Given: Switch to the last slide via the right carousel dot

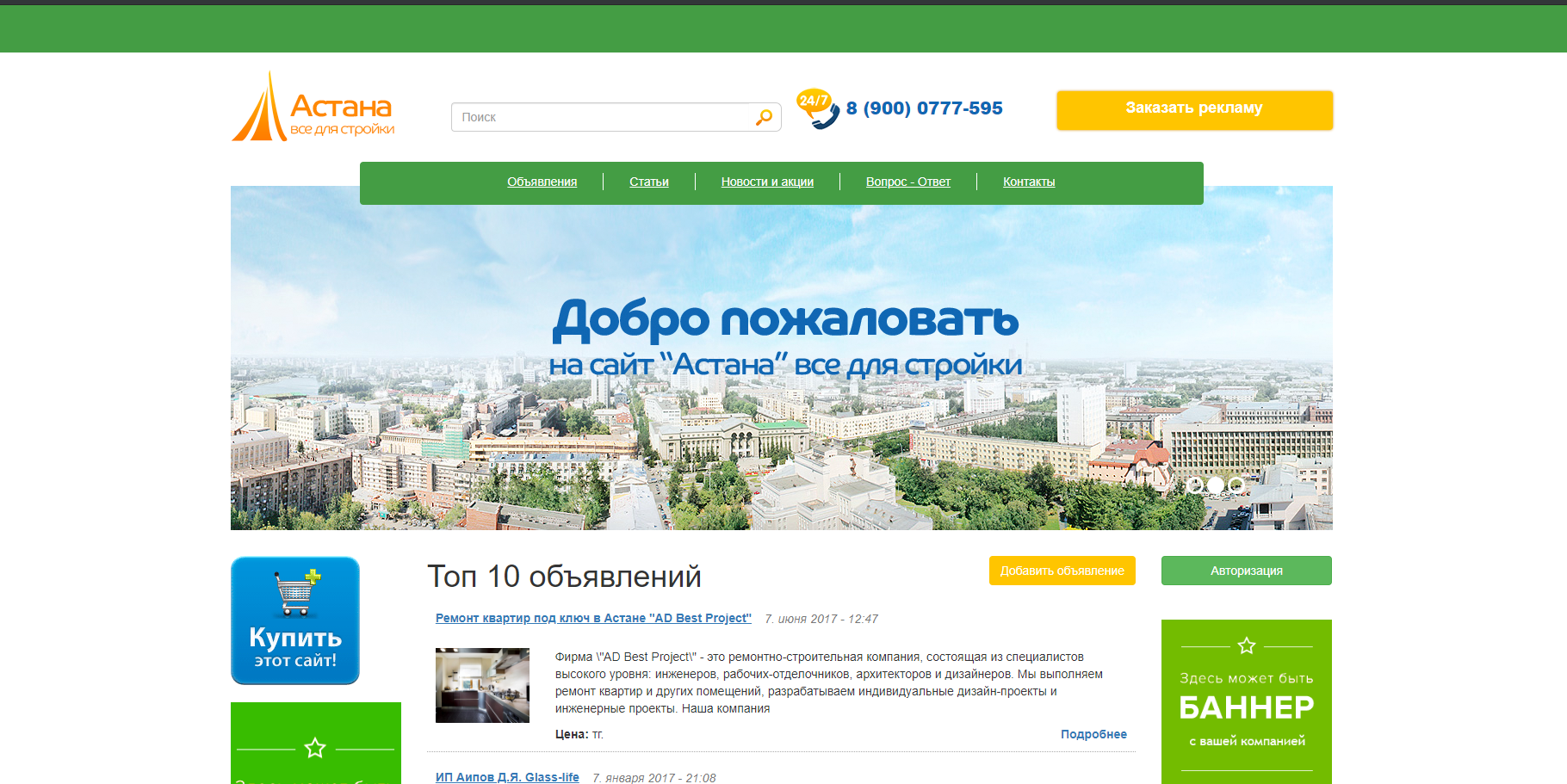Looking at the screenshot, I should coord(1236,485).
